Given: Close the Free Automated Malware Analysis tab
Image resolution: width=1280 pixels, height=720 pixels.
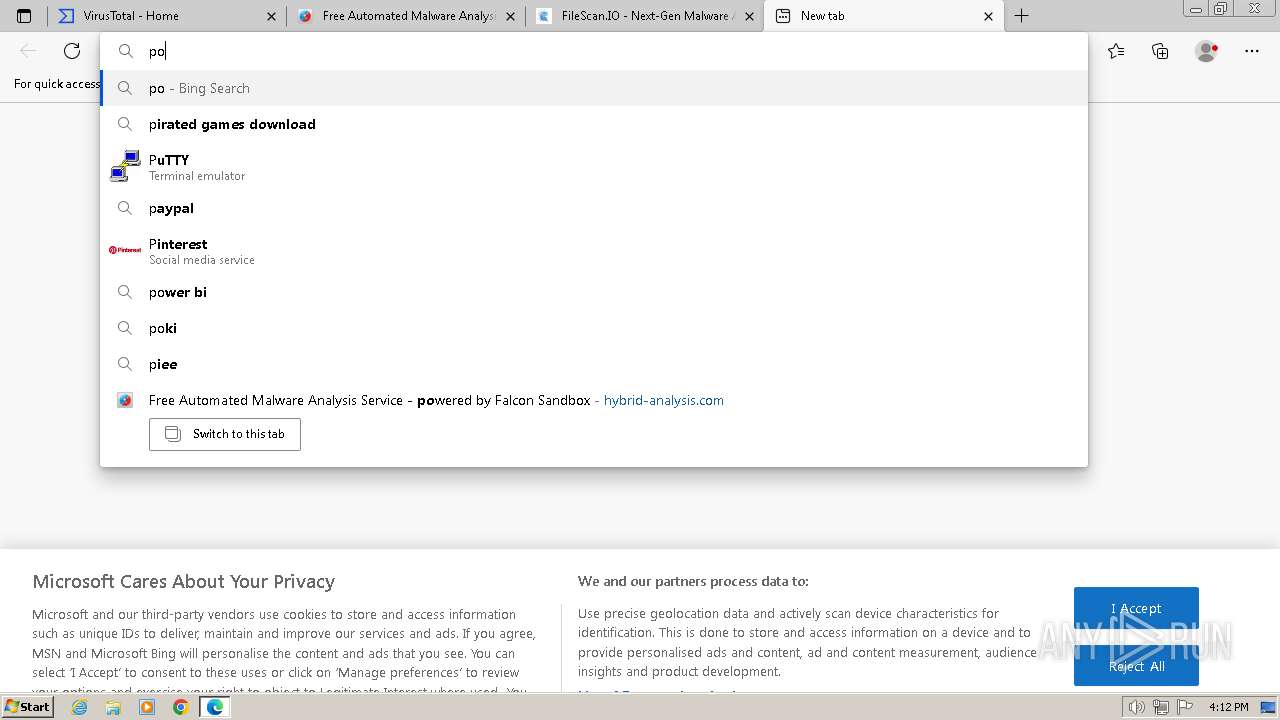Looking at the screenshot, I should click(510, 16).
